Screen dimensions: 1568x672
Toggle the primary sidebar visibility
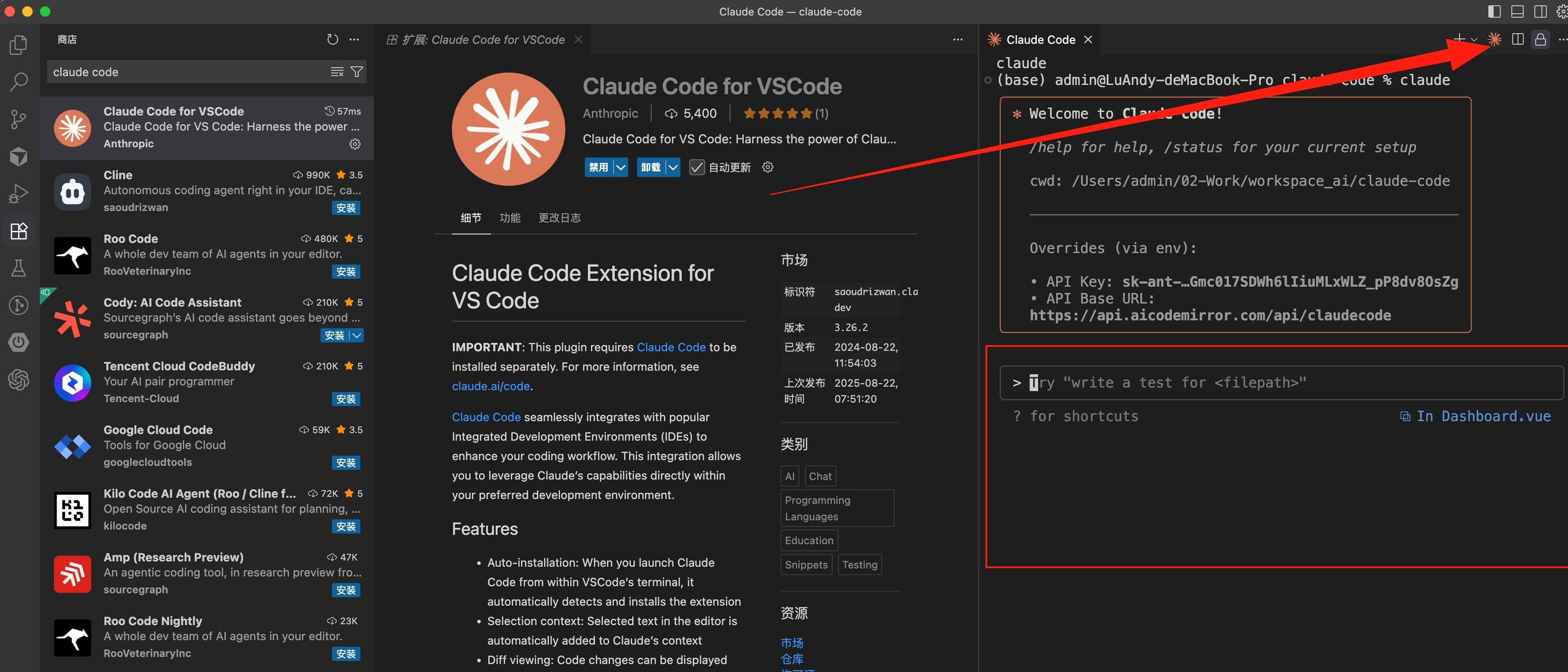click(1494, 11)
